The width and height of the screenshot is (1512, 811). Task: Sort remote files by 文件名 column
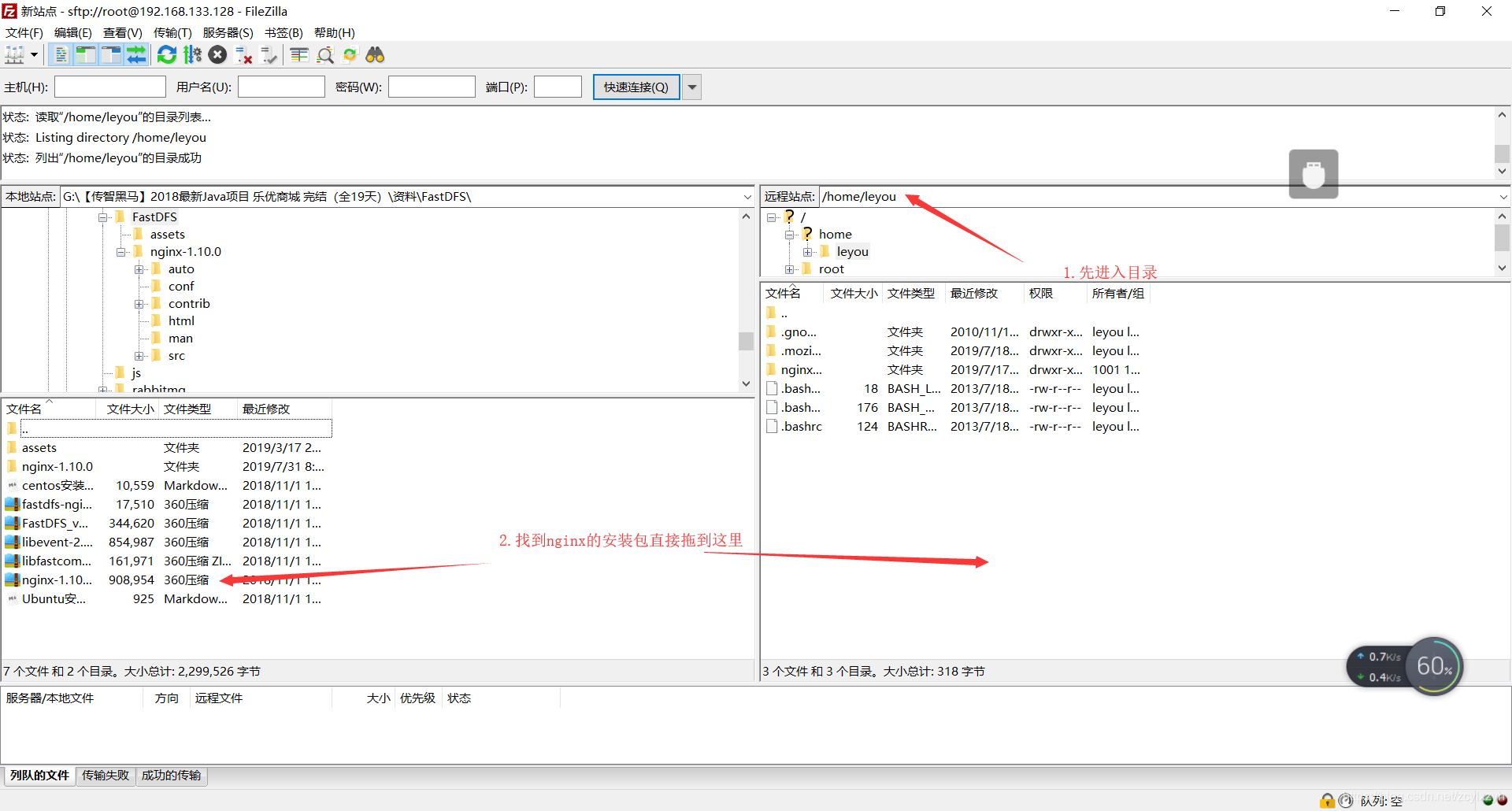[x=793, y=293]
